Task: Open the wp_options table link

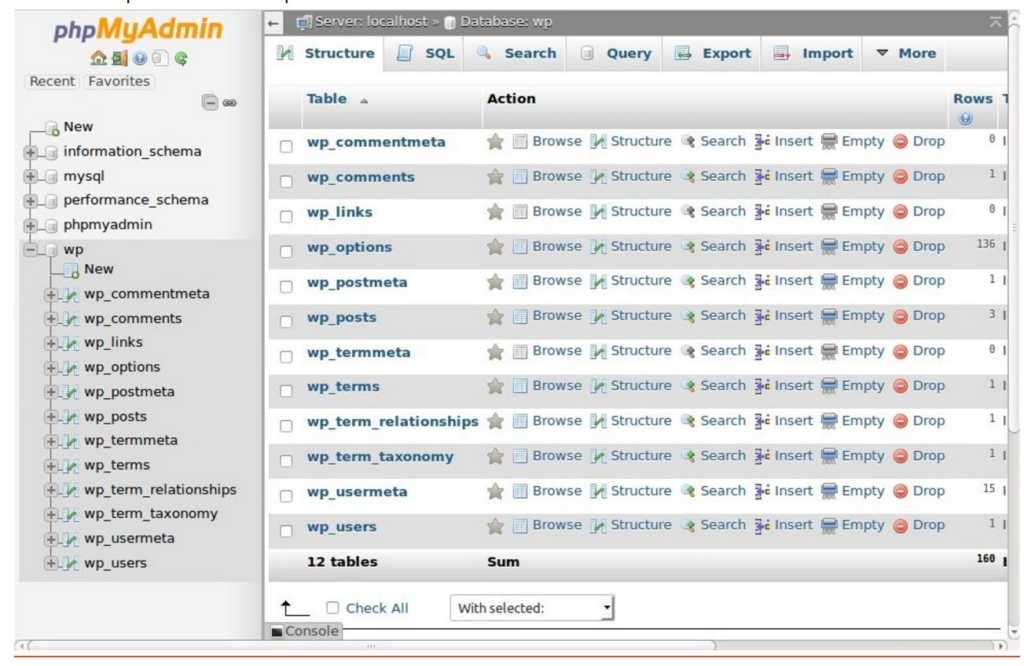Action: pyautogui.click(x=349, y=247)
